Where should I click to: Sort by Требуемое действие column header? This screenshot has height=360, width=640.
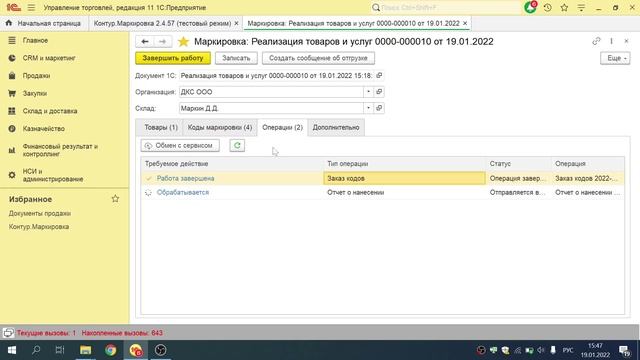[232, 164]
